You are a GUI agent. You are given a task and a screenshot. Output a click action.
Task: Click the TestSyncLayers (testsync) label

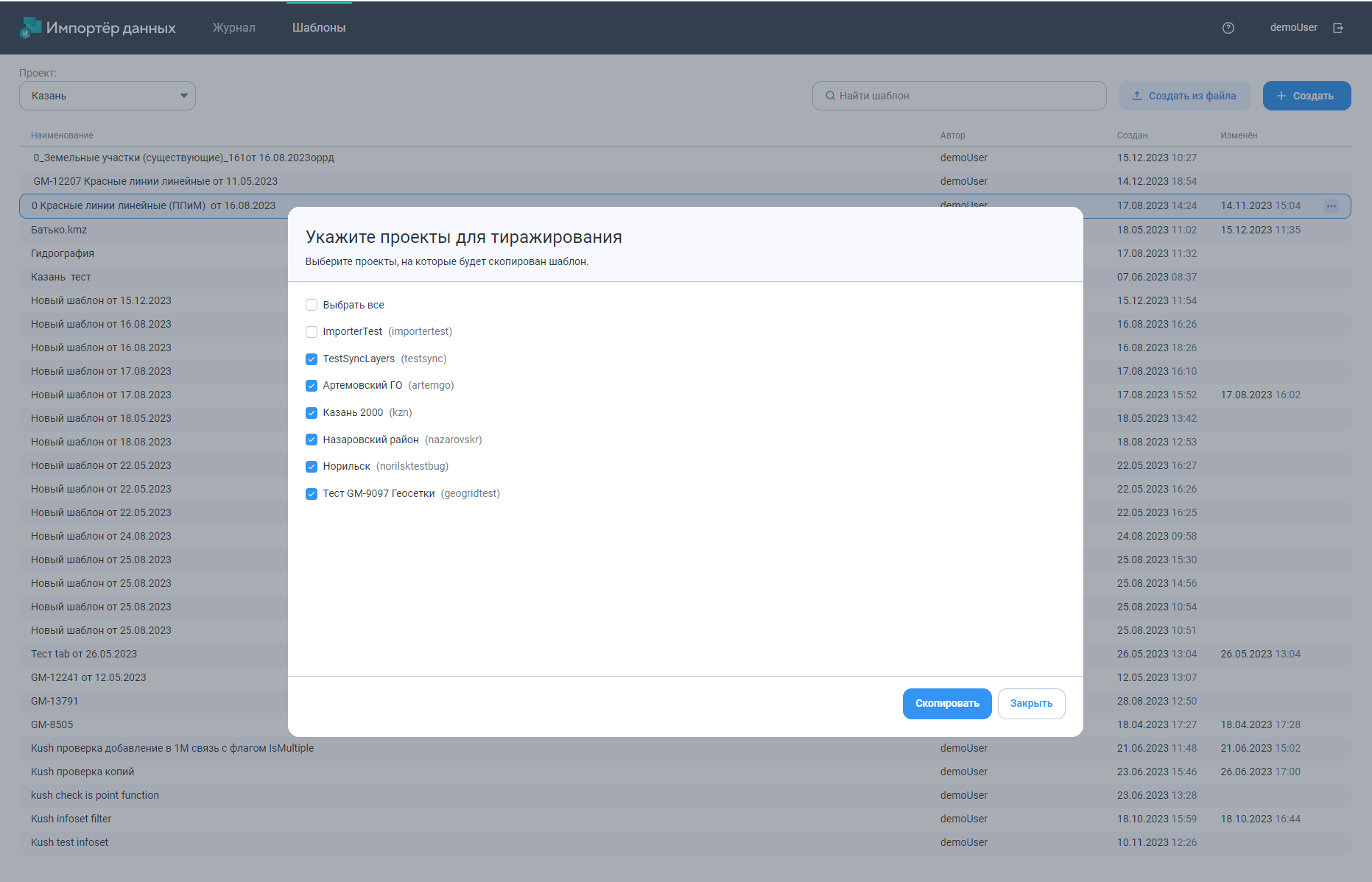tap(384, 359)
